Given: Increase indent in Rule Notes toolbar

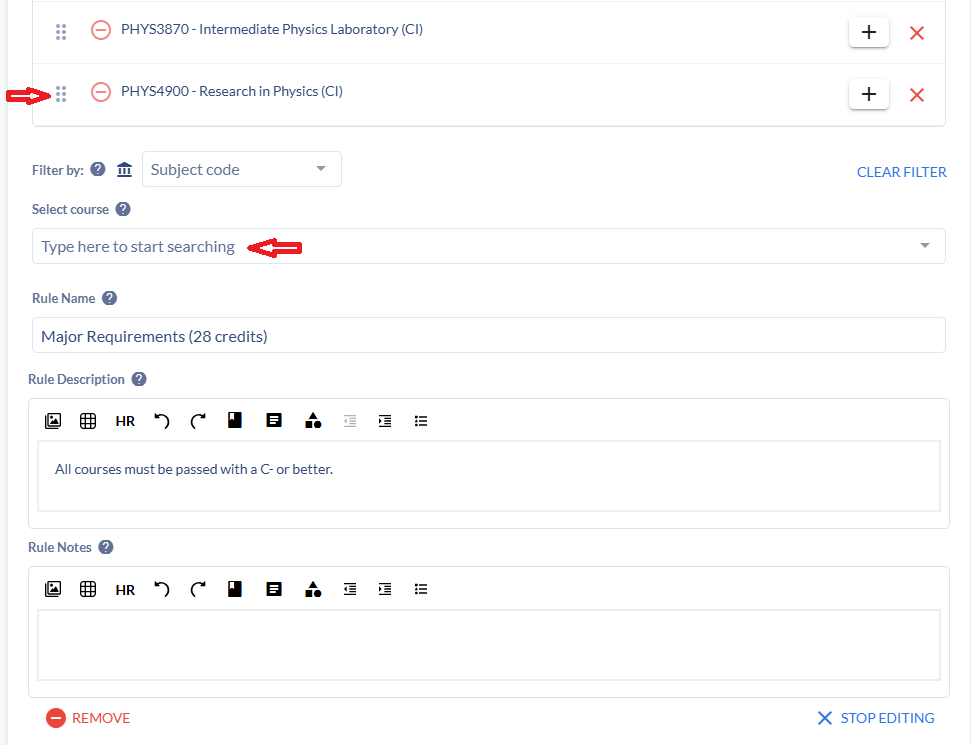Looking at the screenshot, I should tap(385, 589).
